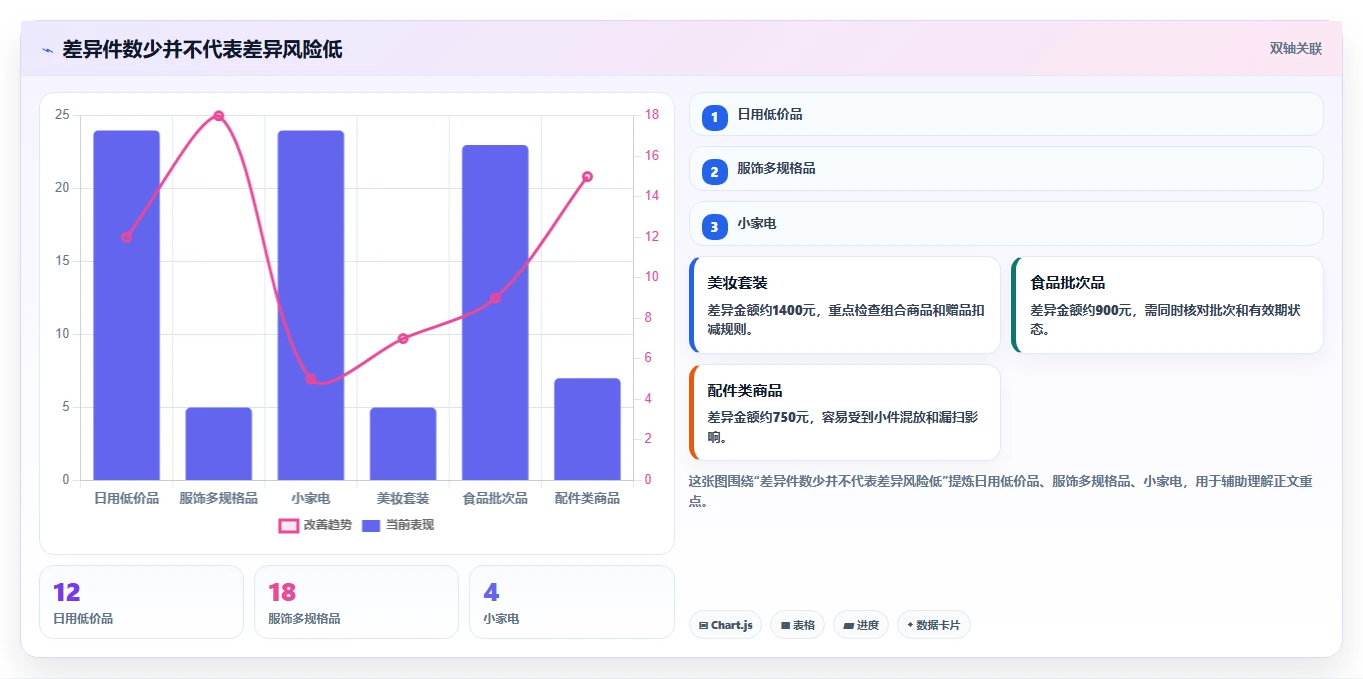Click the 服饰多规格品 bar in the chart
The image size is (1363, 679).
pyautogui.click(x=219, y=444)
